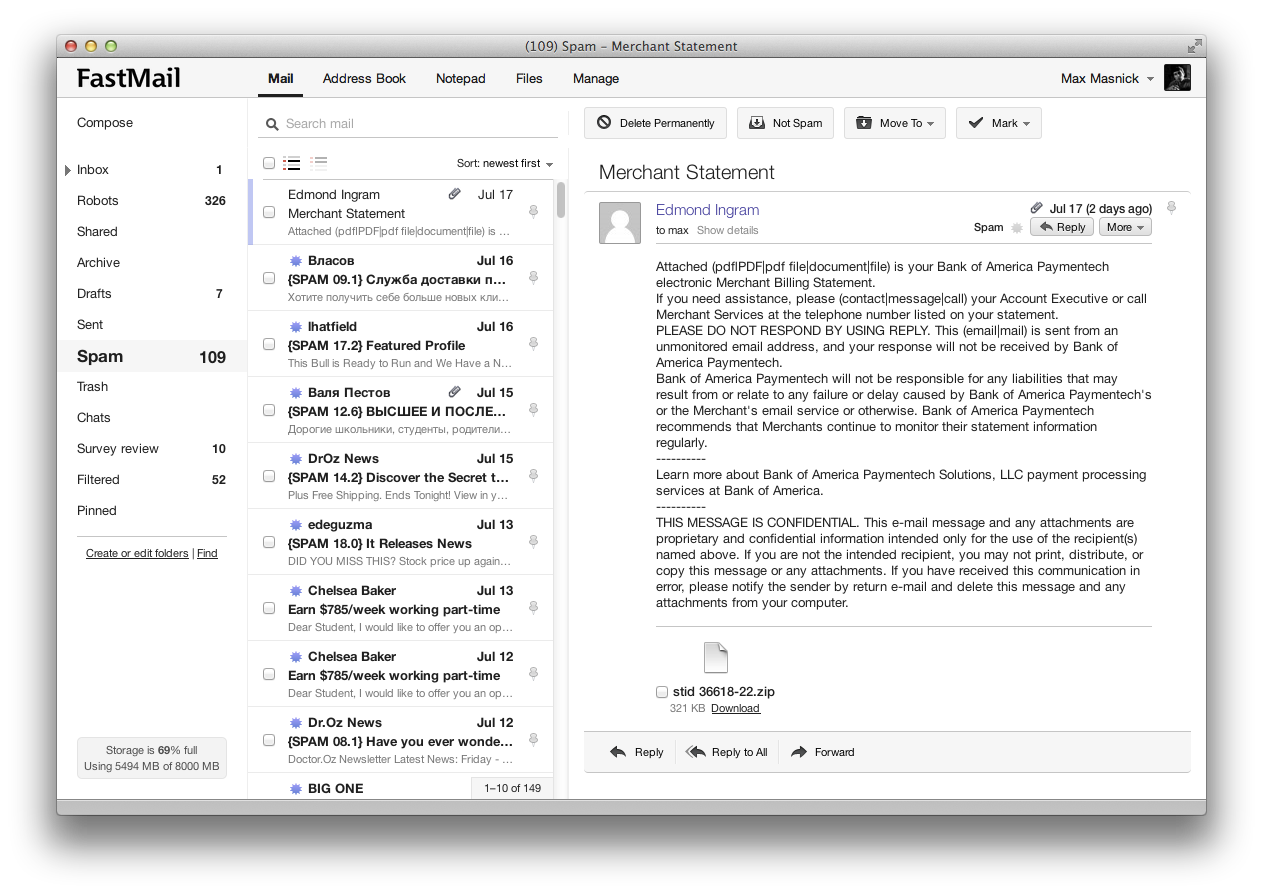This screenshot has width=1263, height=894.
Task: Click the Not Spam button
Action: [786, 123]
